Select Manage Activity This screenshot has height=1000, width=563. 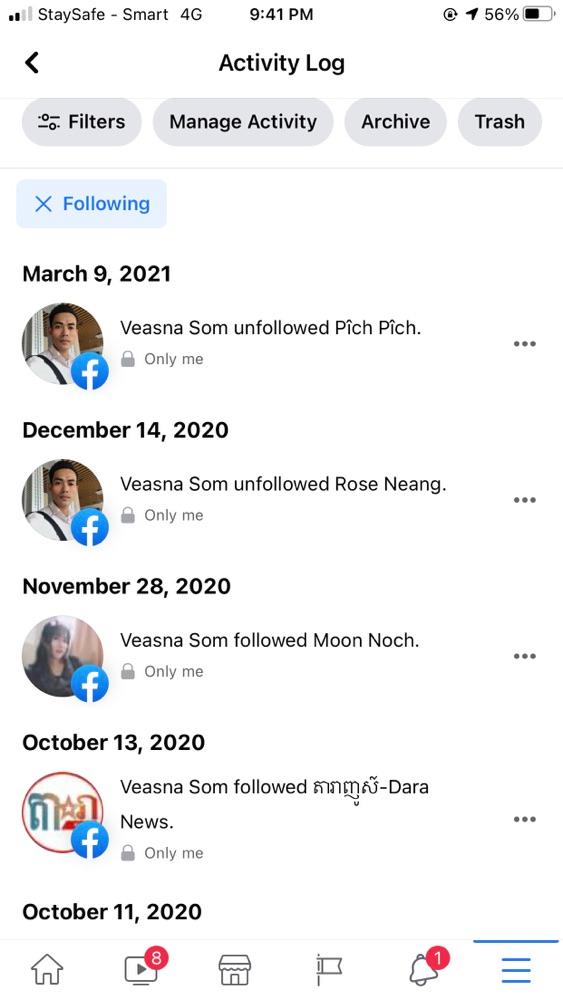243,122
